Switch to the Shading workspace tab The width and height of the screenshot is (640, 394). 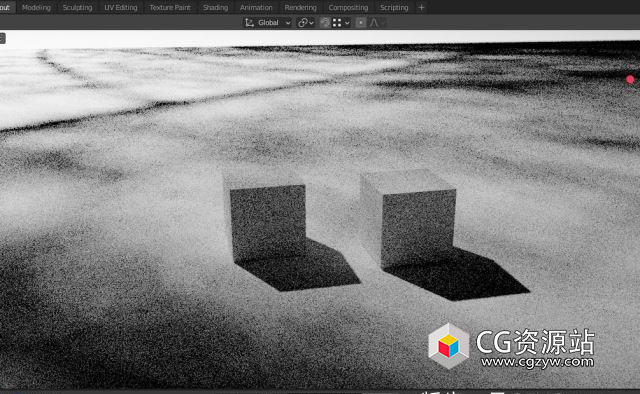pos(216,7)
